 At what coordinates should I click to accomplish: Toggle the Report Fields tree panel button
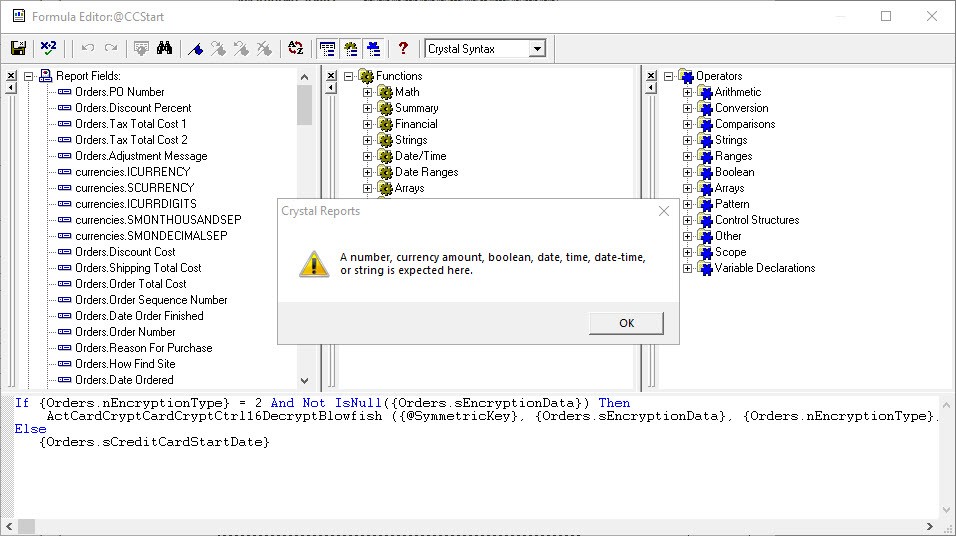point(327,48)
